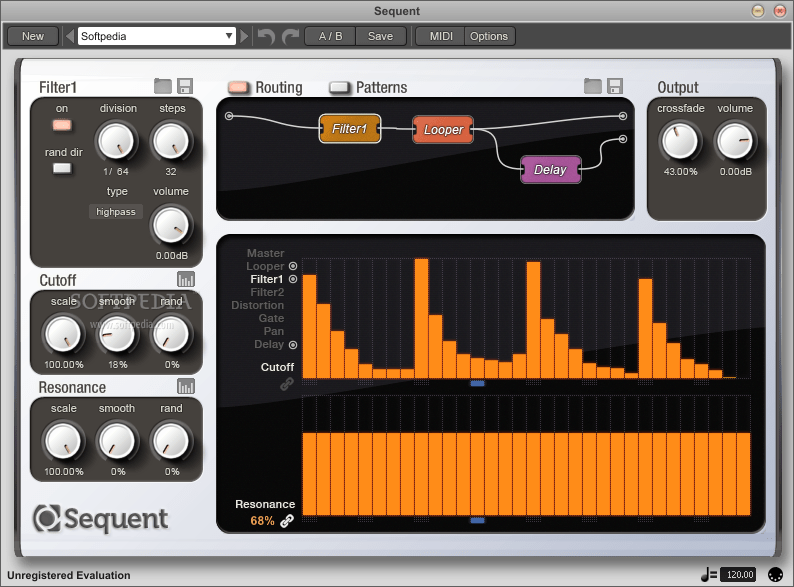Click the blue Resonance step position marker

pos(477,520)
